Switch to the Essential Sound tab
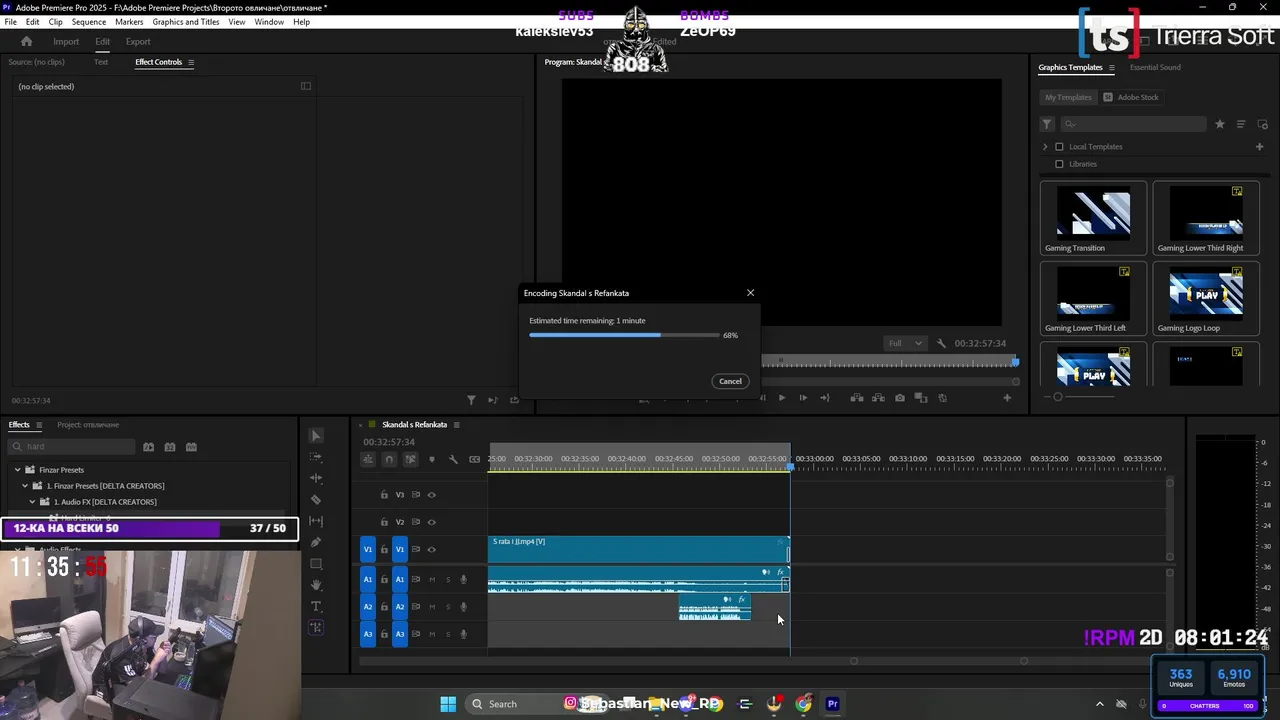The image size is (1280, 720). [x=1155, y=67]
